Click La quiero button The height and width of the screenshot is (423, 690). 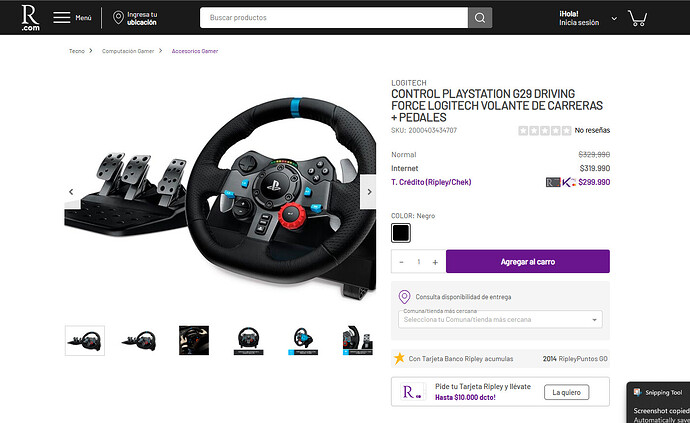pyautogui.click(x=566, y=392)
